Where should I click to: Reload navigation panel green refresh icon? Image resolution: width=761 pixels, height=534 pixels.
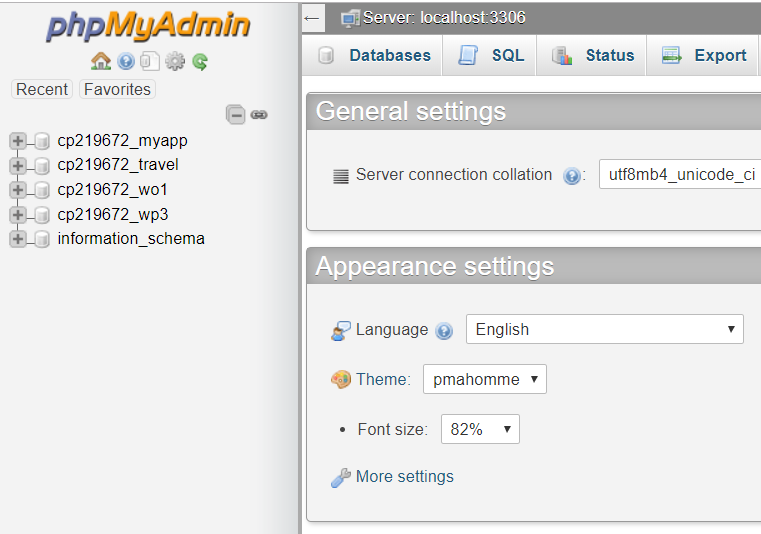tap(200, 62)
